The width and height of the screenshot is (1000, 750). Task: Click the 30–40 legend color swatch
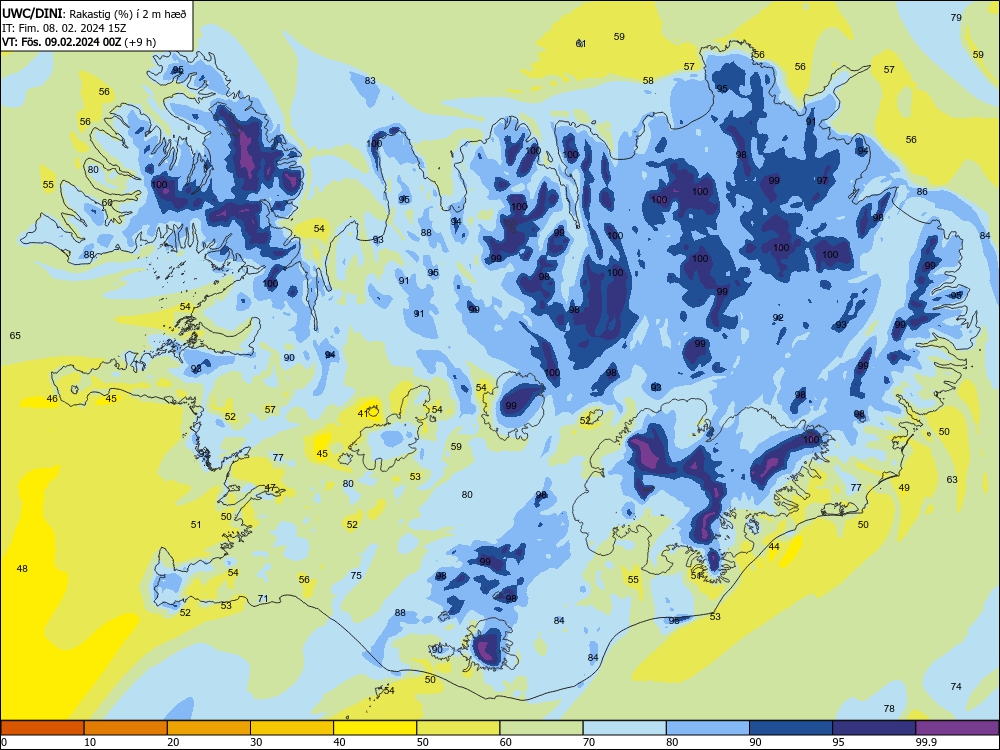tap(292, 728)
